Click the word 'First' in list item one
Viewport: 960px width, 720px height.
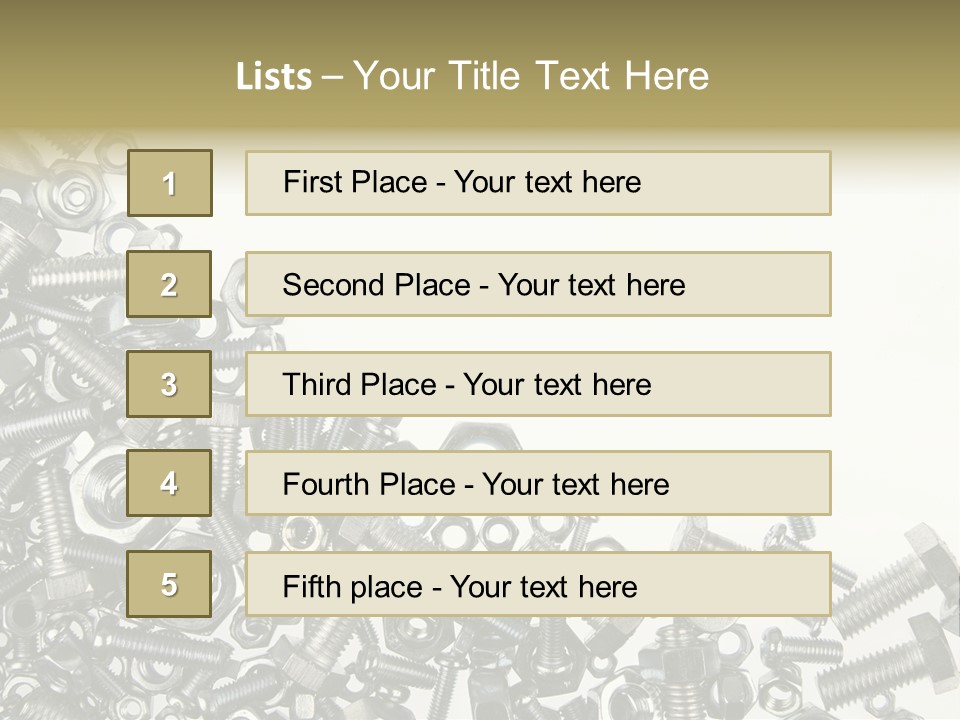tap(312, 182)
